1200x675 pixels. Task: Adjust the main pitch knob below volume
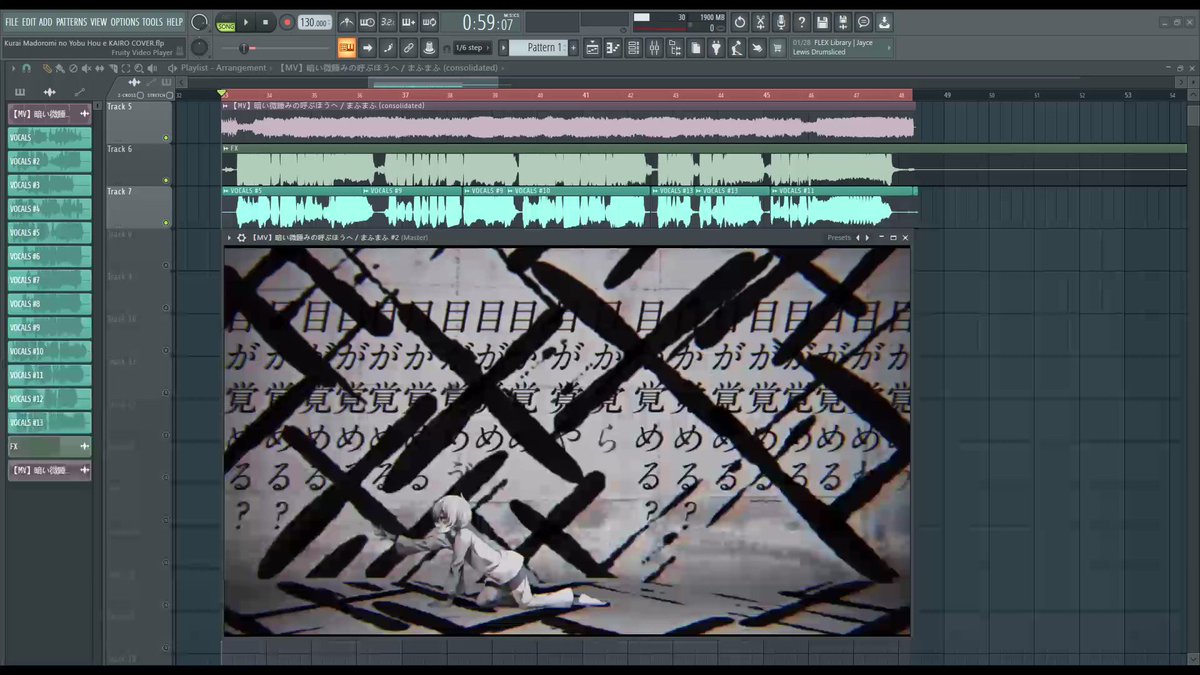click(199, 47)
